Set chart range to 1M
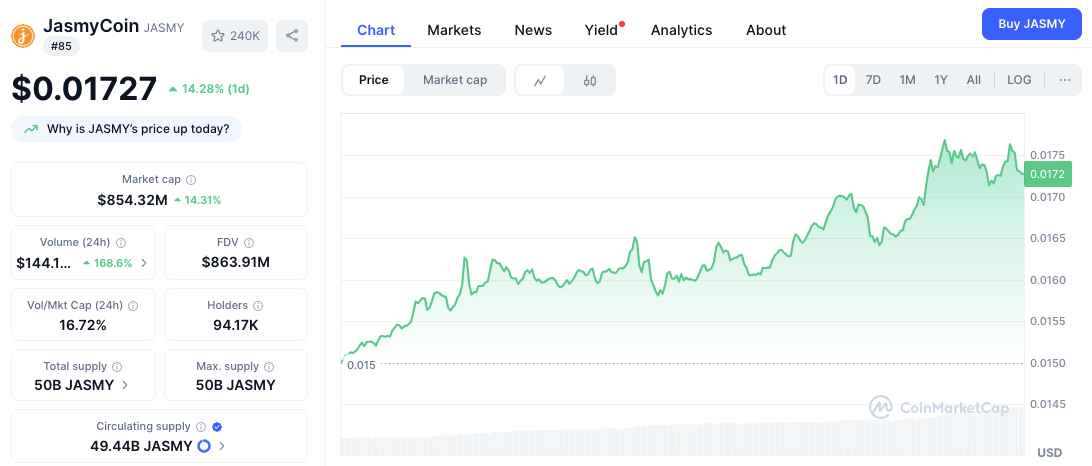The width and height of the screenshot is (1092, 466). coord(907,80)
